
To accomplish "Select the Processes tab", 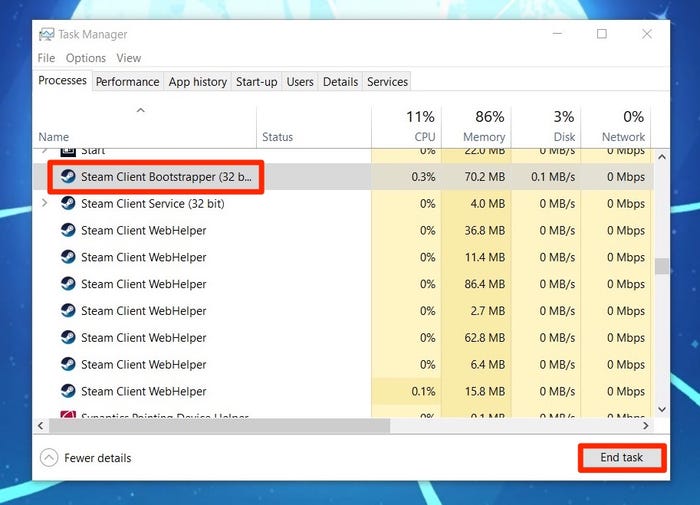I will 62,80.
